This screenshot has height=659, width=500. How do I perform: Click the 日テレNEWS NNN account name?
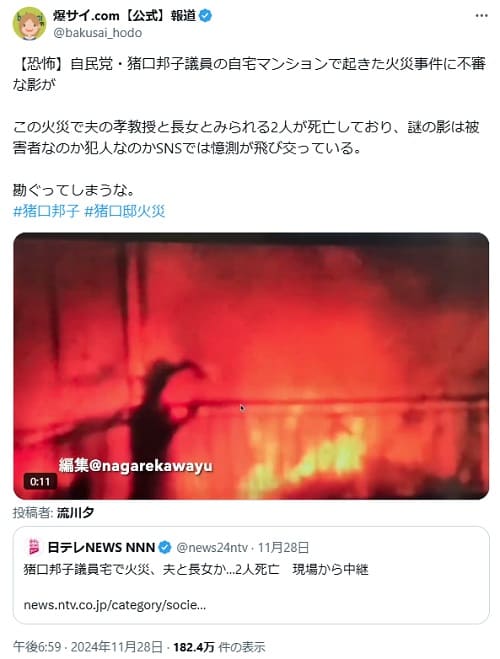(101, 547)
